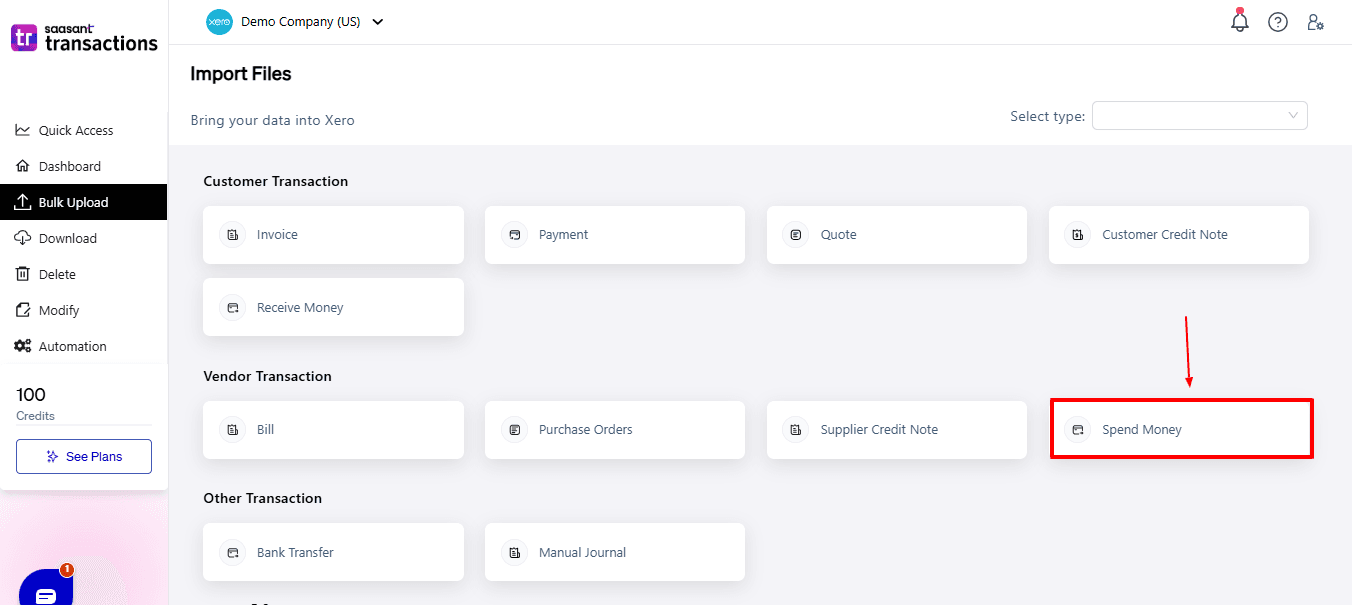Click the Xero logo icon
The image size is (1352, 605).
click(219, 22)
